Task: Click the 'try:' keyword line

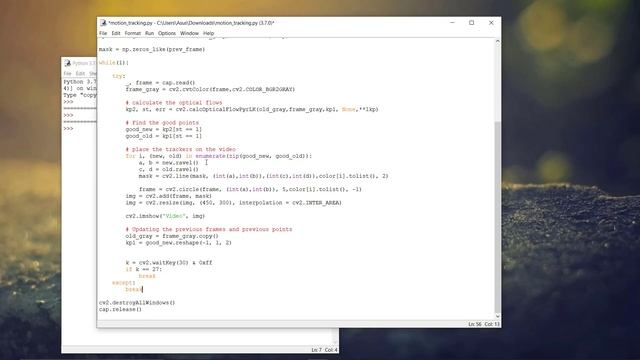Action: click(119, 76)
